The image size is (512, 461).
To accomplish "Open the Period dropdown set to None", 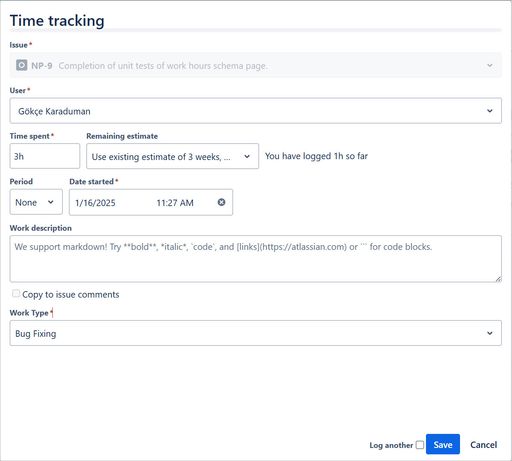I will 36,202.
